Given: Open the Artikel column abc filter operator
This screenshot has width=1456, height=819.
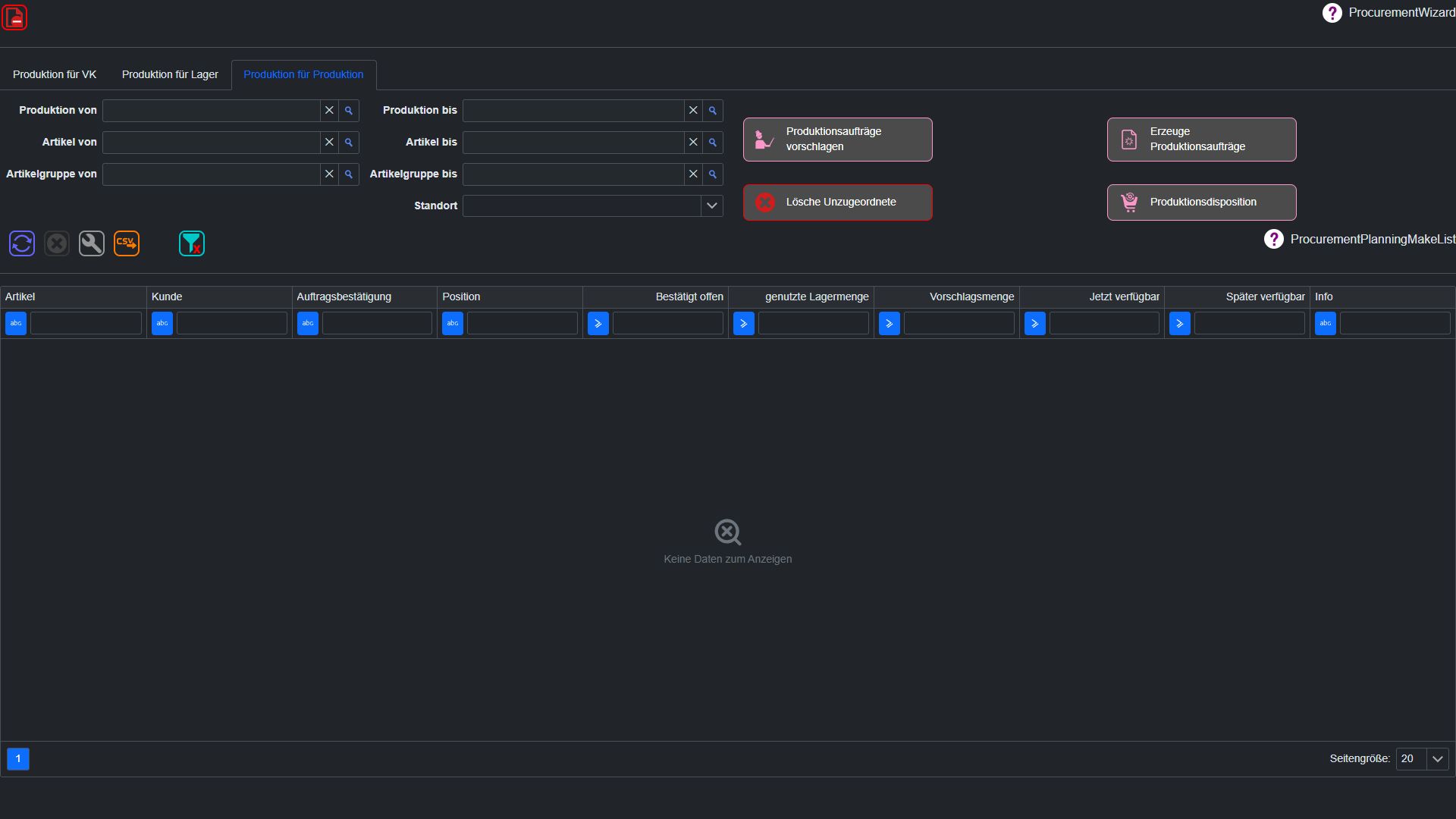Looking at the screenshot, I should click(16, 324).
